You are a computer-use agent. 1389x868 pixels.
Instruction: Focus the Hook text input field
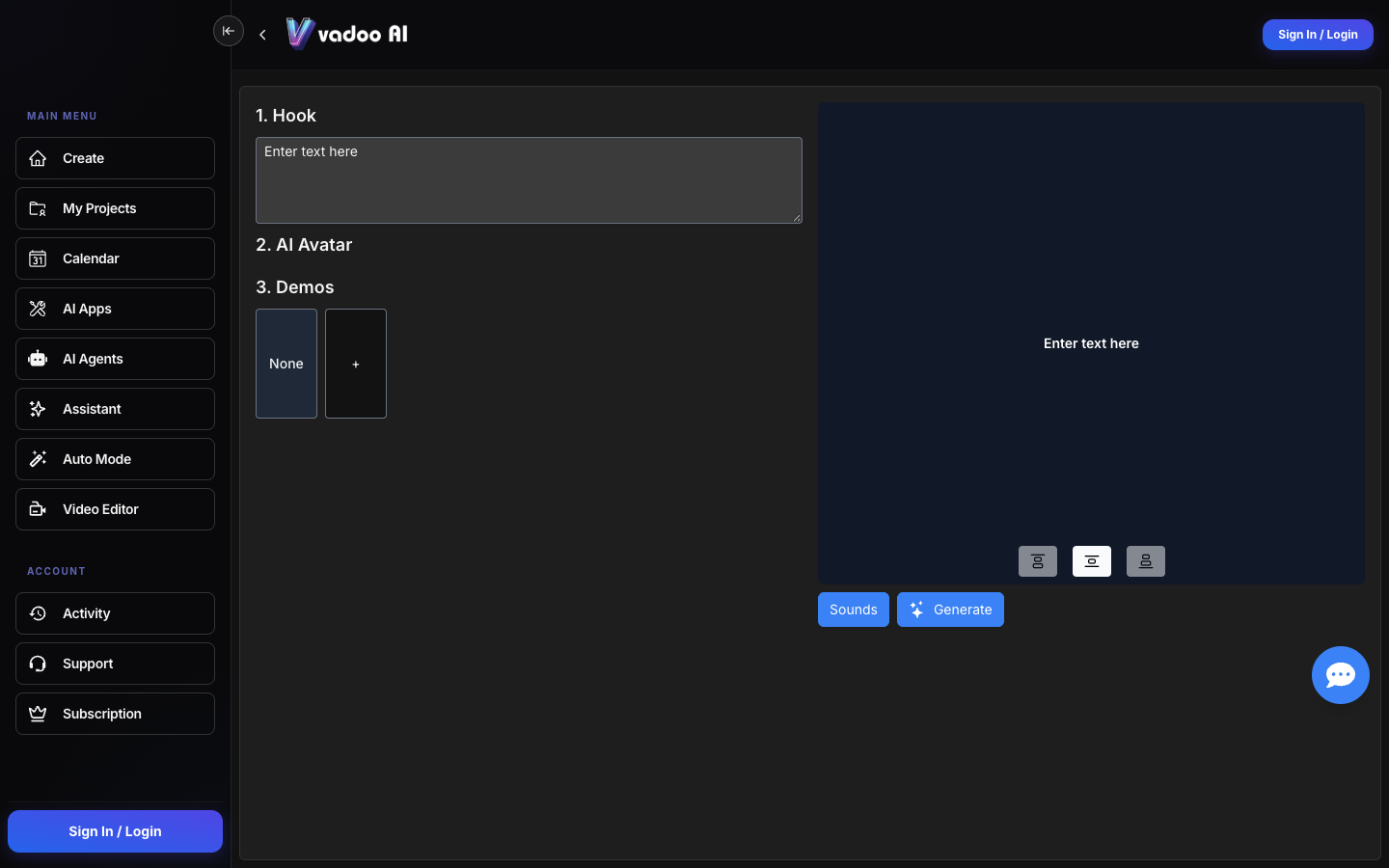pyautogui.click(x=529, y=180)
